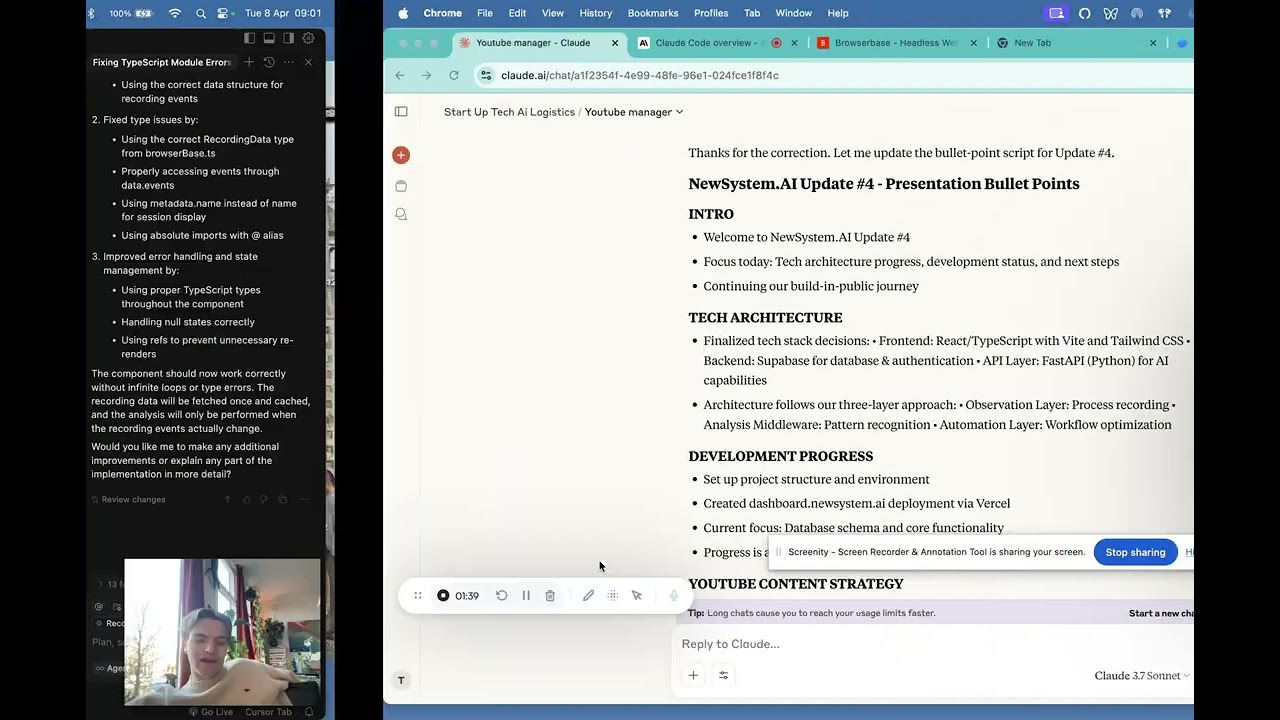Open the File menu

(485, 13)
